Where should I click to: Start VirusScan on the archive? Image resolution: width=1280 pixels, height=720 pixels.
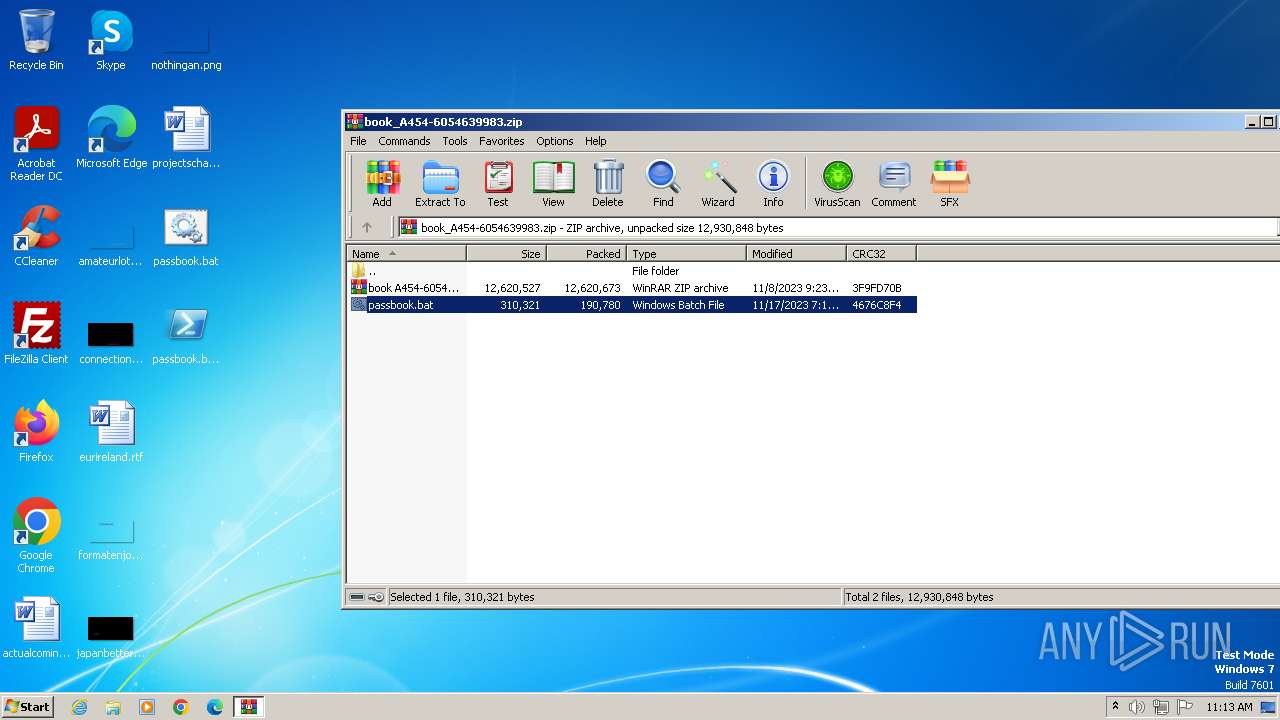[x=837, y=184]
